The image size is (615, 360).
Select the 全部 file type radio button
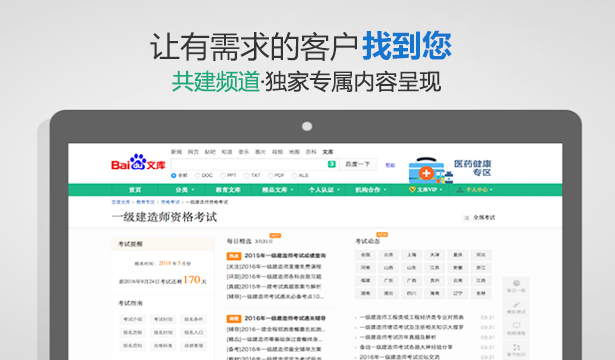tap(174, 176)
